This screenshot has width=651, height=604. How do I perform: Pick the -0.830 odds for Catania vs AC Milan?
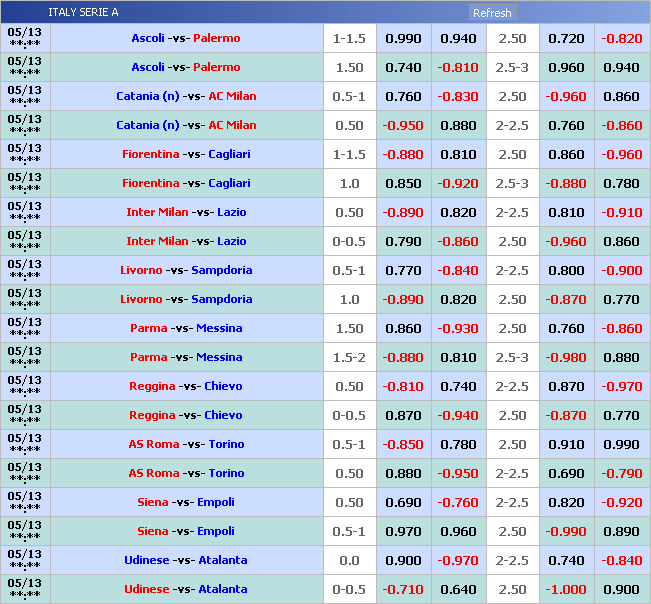coord(458,96)
